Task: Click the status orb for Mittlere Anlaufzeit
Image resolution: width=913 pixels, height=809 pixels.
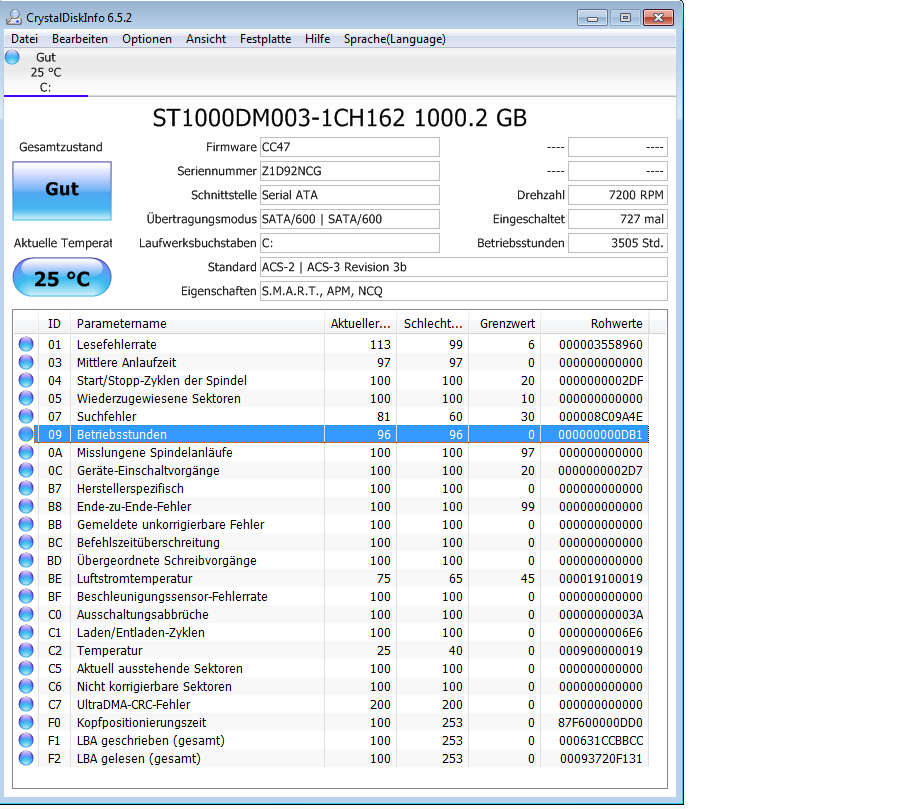Action: point(26,362)
